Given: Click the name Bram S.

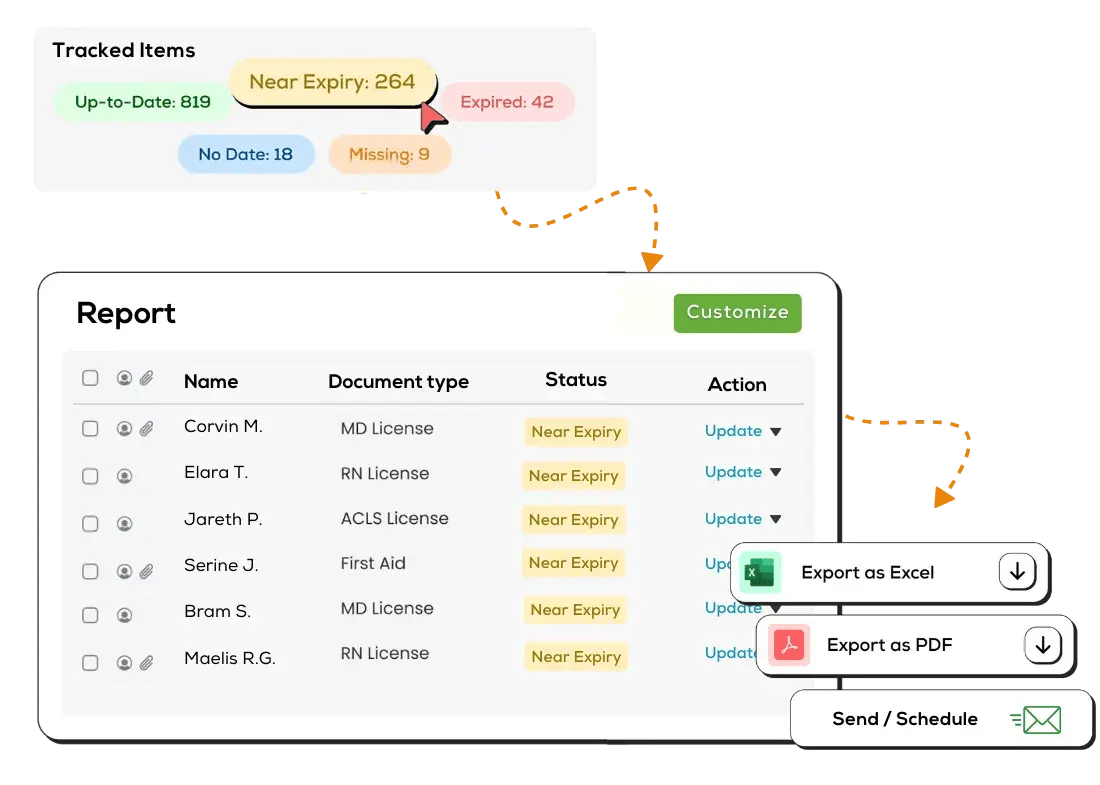Looking at the screenshot, I should coord(217,612).
